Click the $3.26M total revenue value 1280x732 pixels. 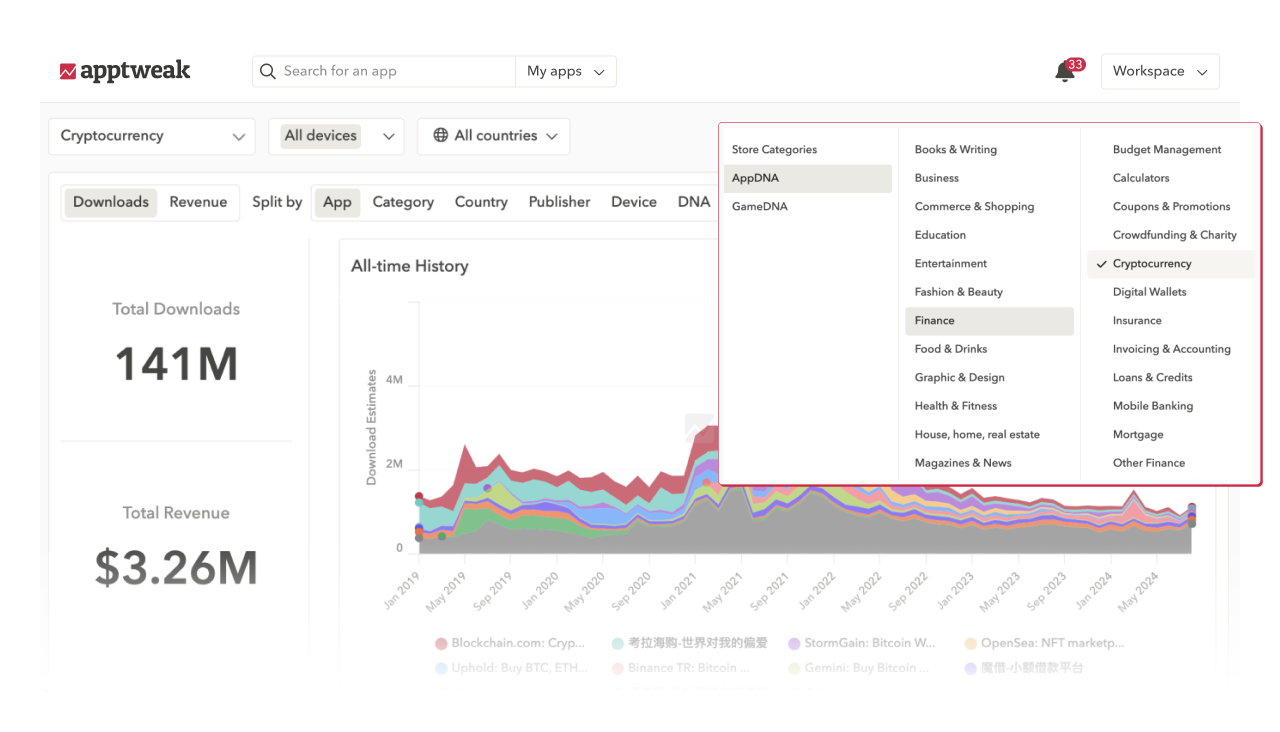coord(176,567)
